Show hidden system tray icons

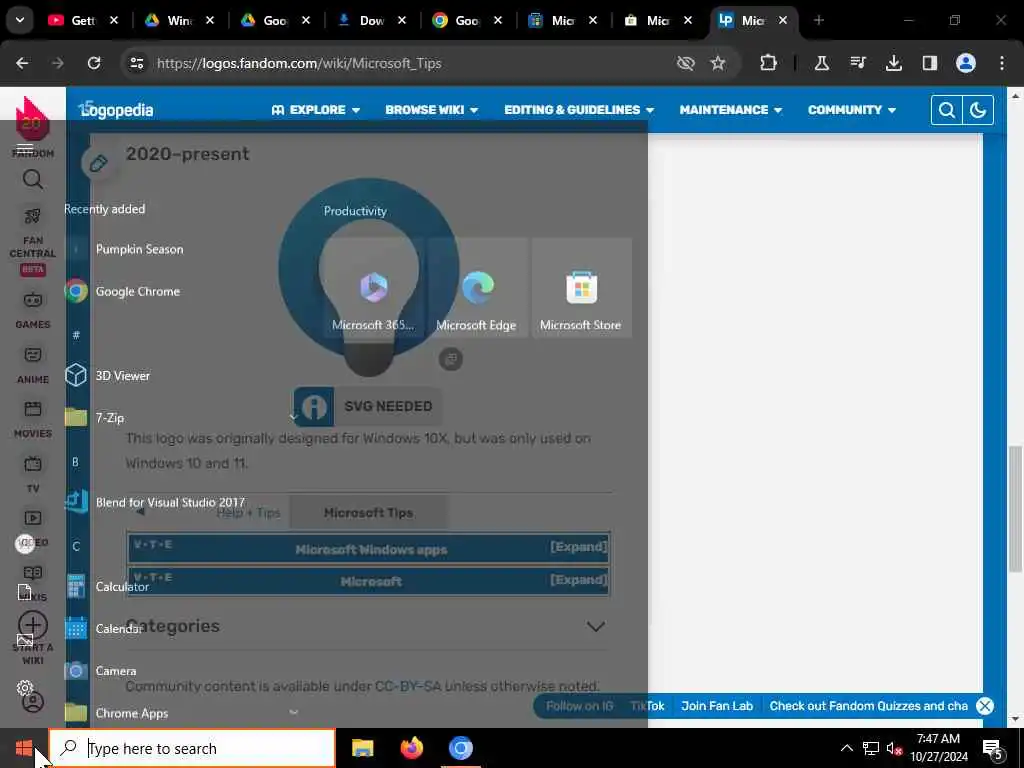846,748
